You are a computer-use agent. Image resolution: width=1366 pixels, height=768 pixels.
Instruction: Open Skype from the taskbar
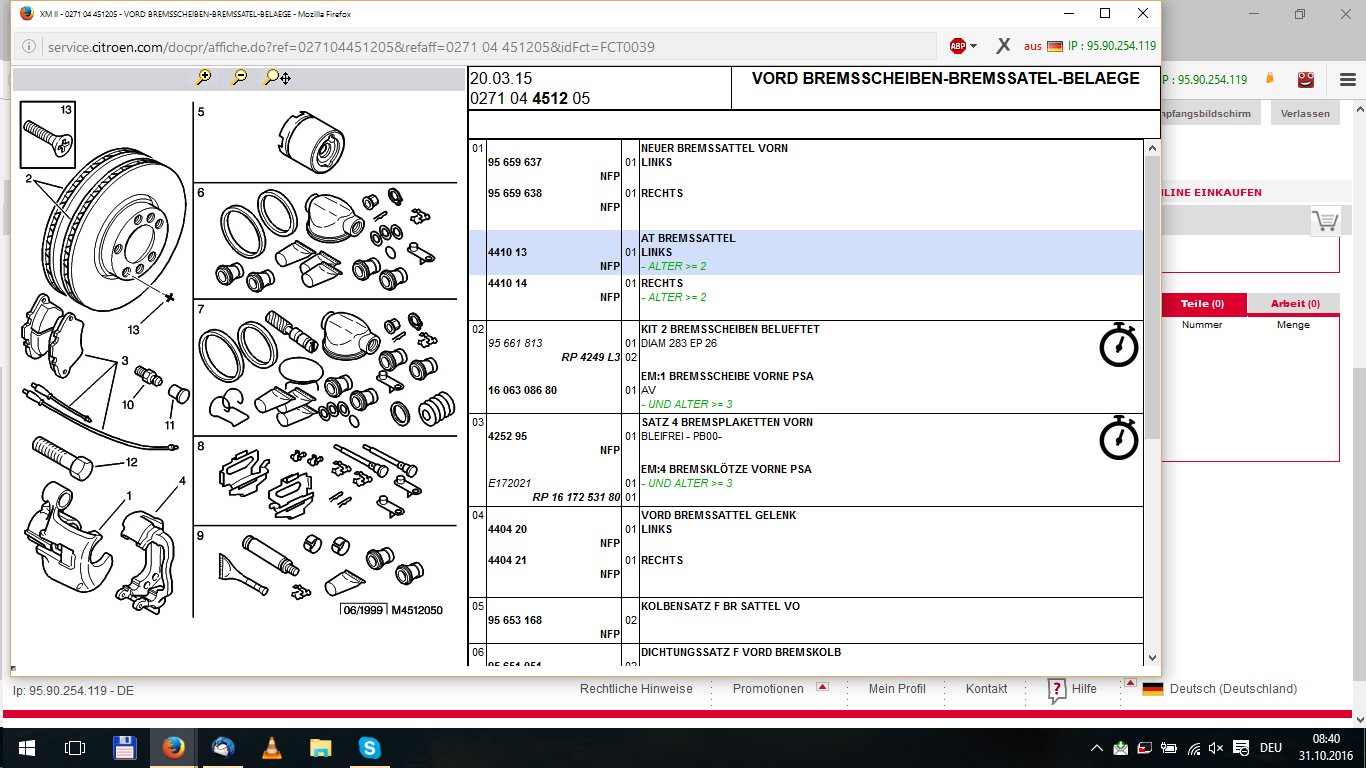[x=369, y=747]
